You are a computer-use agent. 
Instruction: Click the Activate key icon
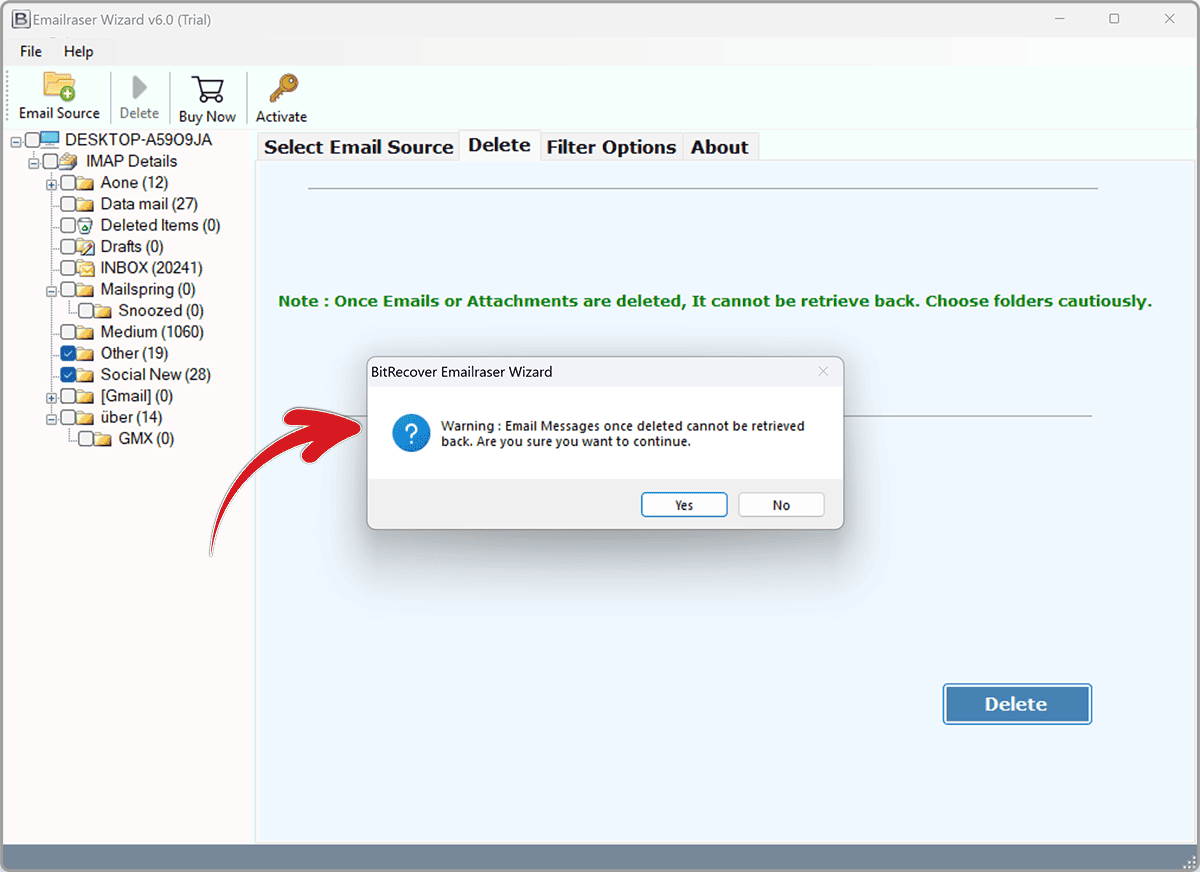click(283, 89)
